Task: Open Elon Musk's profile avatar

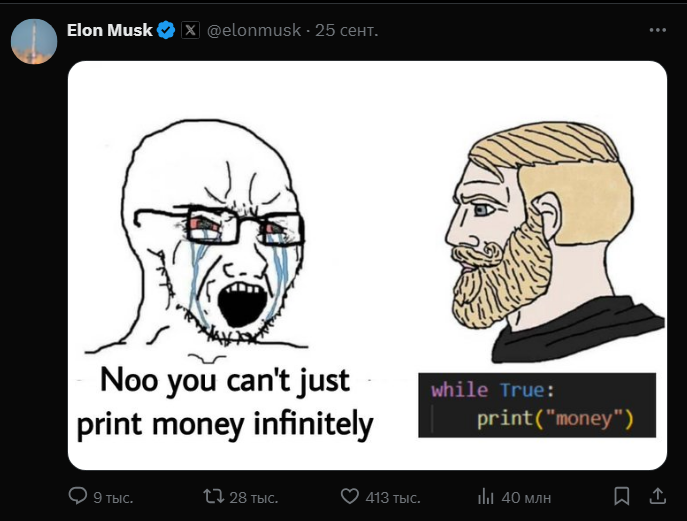Action: pos(33,41)
